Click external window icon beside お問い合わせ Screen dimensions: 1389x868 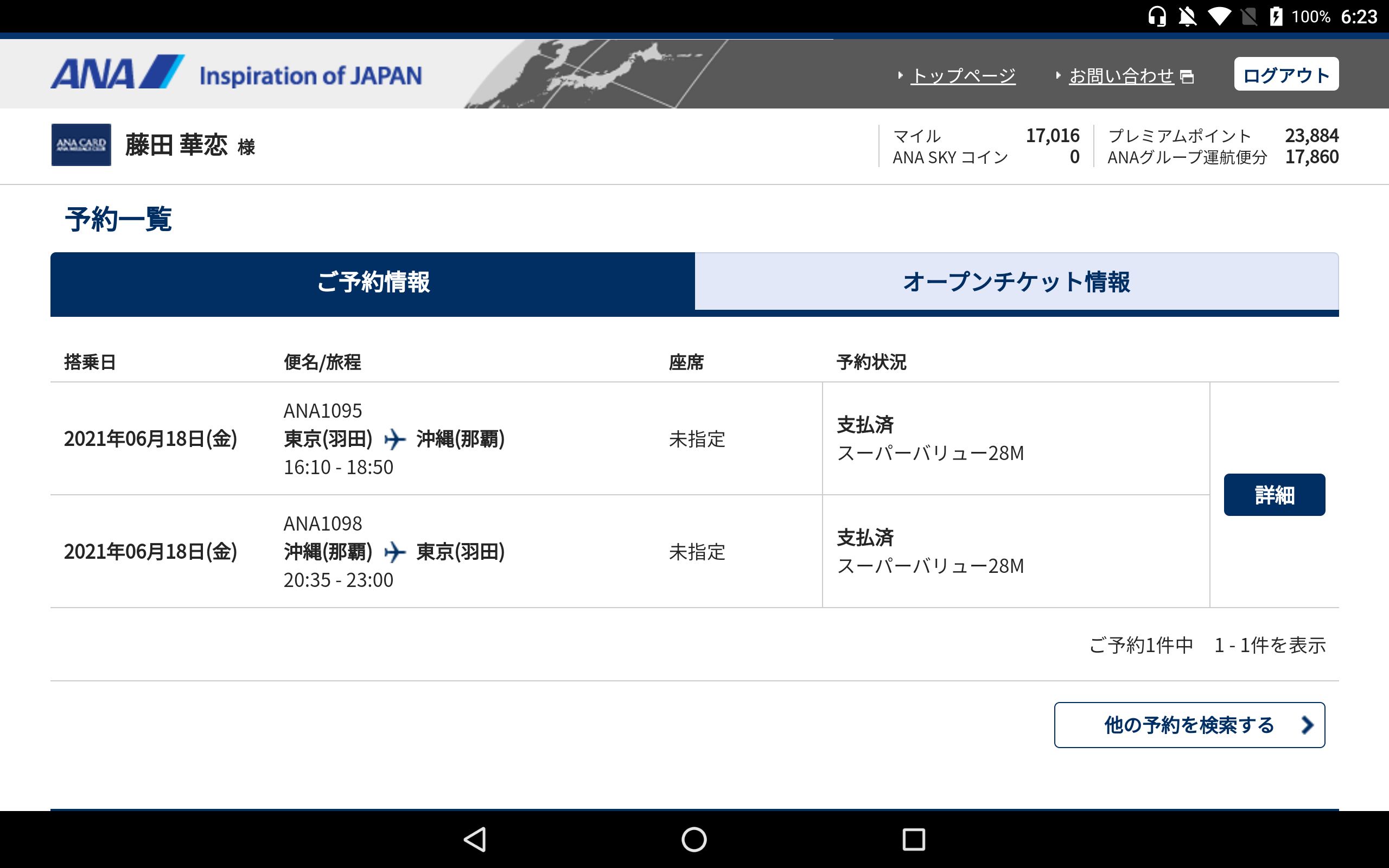point(1187,76)
